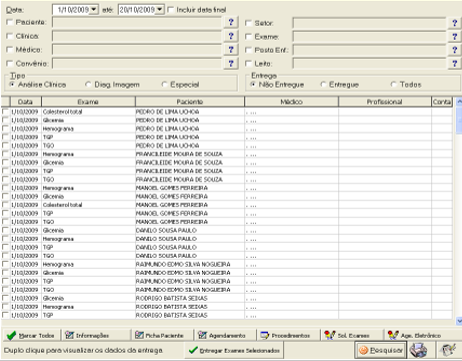Sort by Exame column header
The height and width of the screenshot is (361, 462).
88,102
